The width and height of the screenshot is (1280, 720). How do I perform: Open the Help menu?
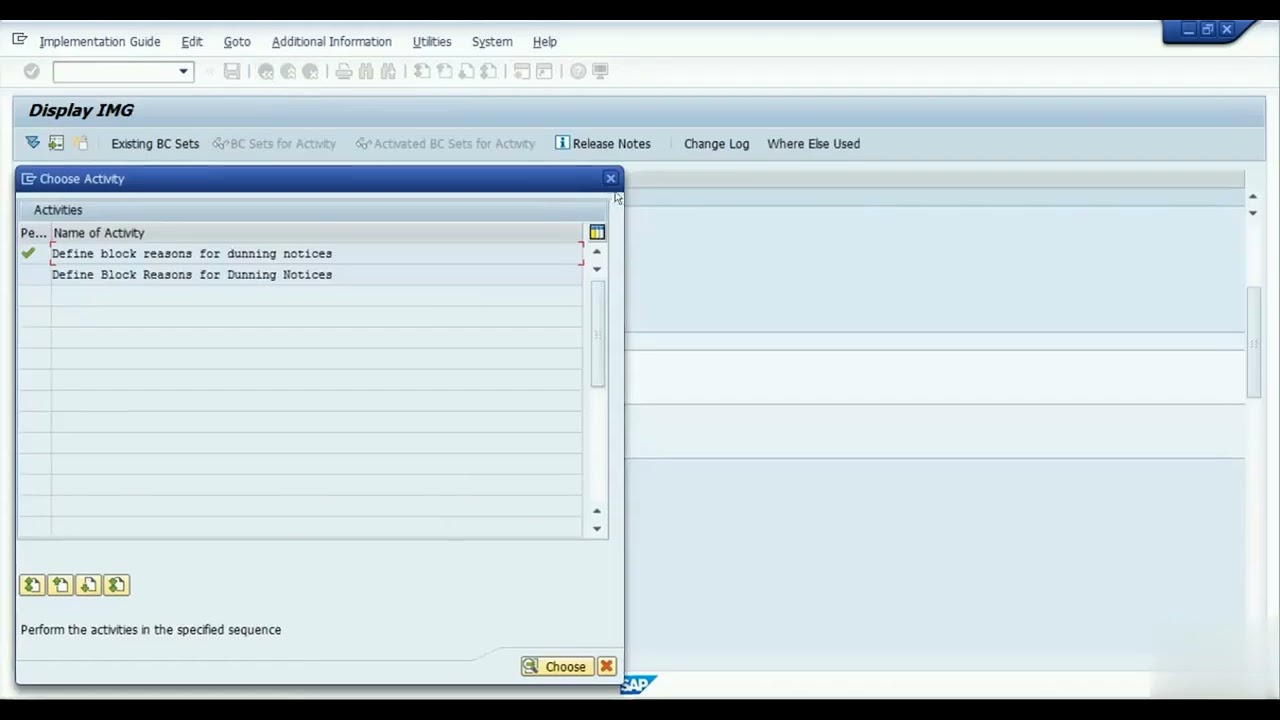(545, 41)
